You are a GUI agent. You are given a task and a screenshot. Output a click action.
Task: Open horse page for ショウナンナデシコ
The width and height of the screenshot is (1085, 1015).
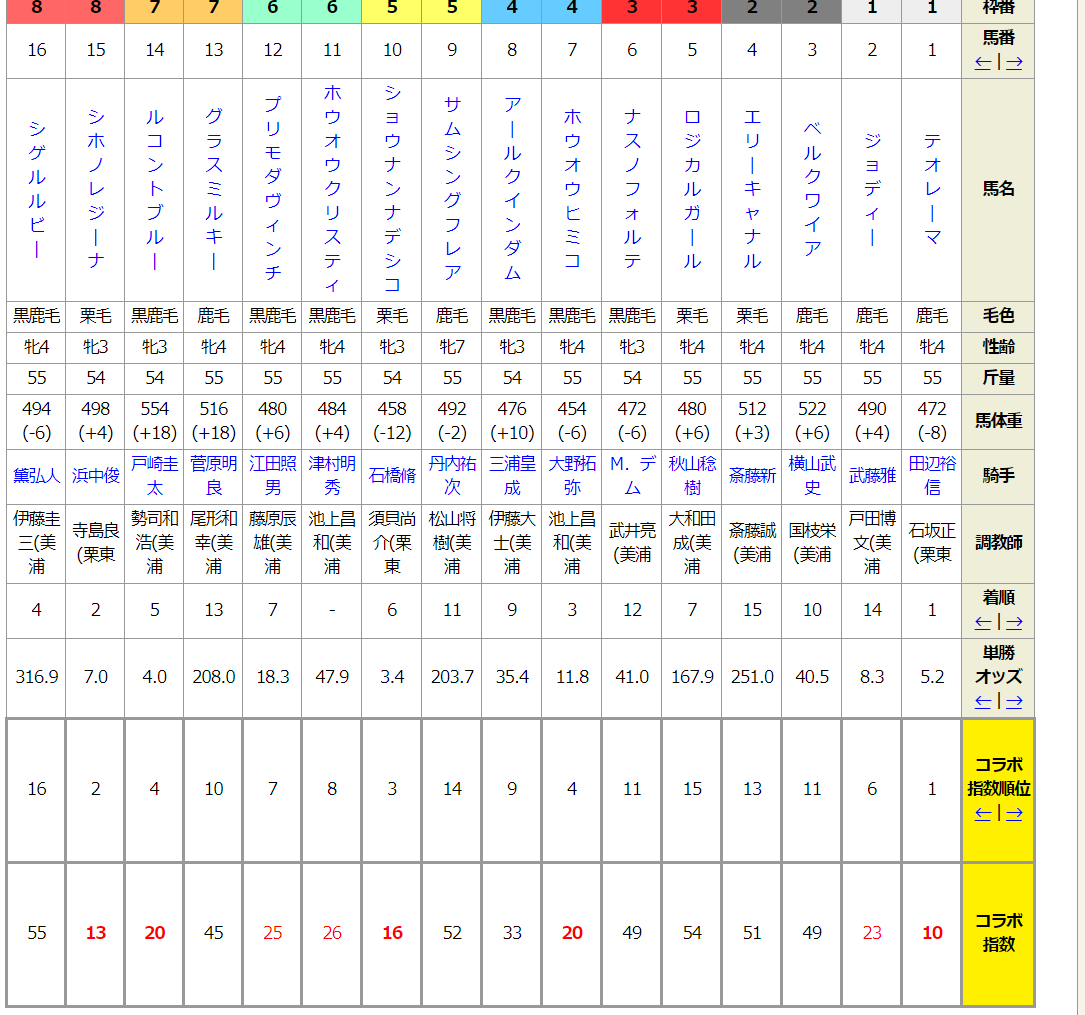392,189
